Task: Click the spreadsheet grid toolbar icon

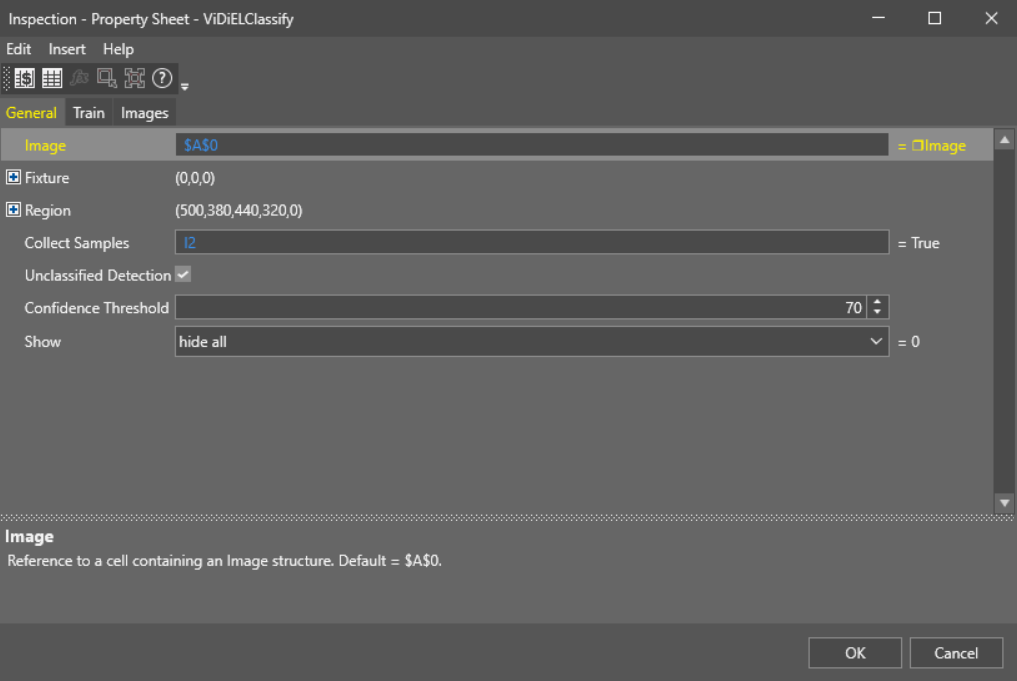Action: click(52, 79)
